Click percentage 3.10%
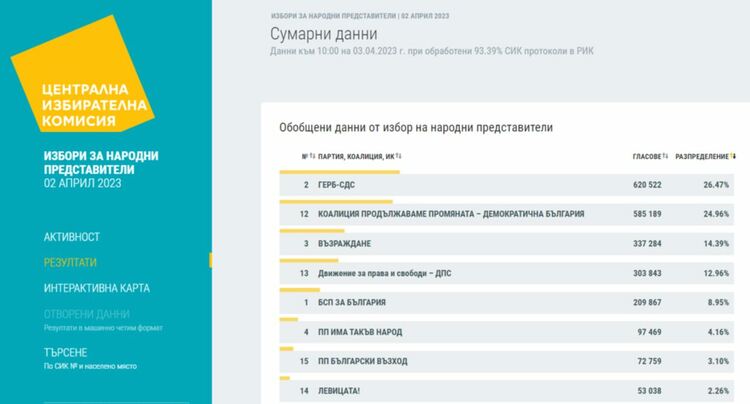Image resolution: width=750 pixels, height=404 pixels. coord(718,361)
